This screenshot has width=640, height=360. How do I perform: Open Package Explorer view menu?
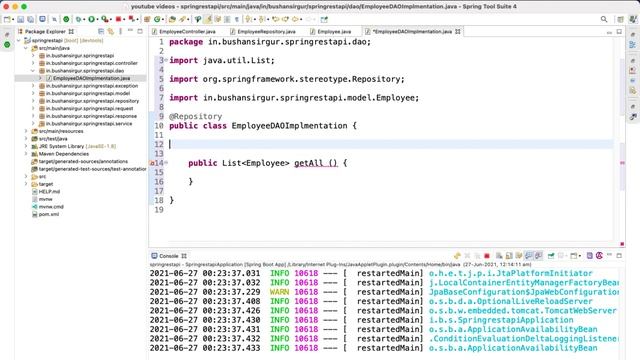pyautogui.click(x=120, y=31)
